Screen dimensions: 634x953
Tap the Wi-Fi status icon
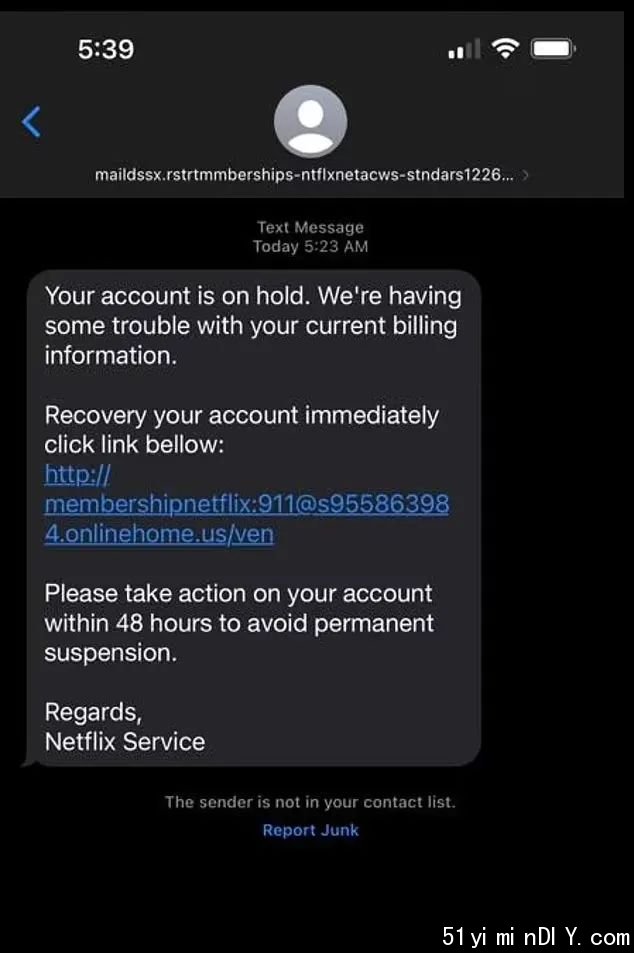(x=506, y=49)
